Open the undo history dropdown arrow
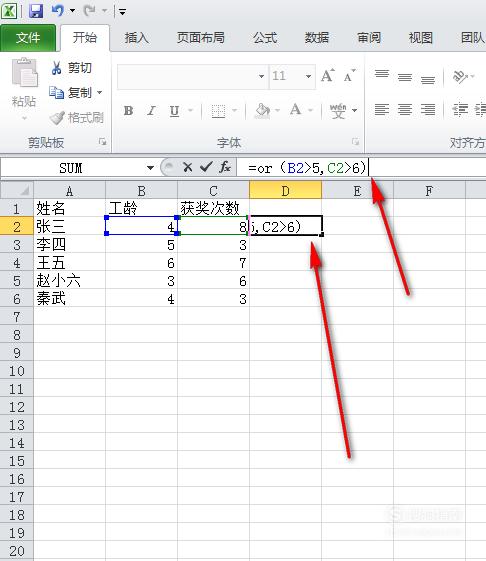Screen dimensions: 486x561 [x=72, y=11]
